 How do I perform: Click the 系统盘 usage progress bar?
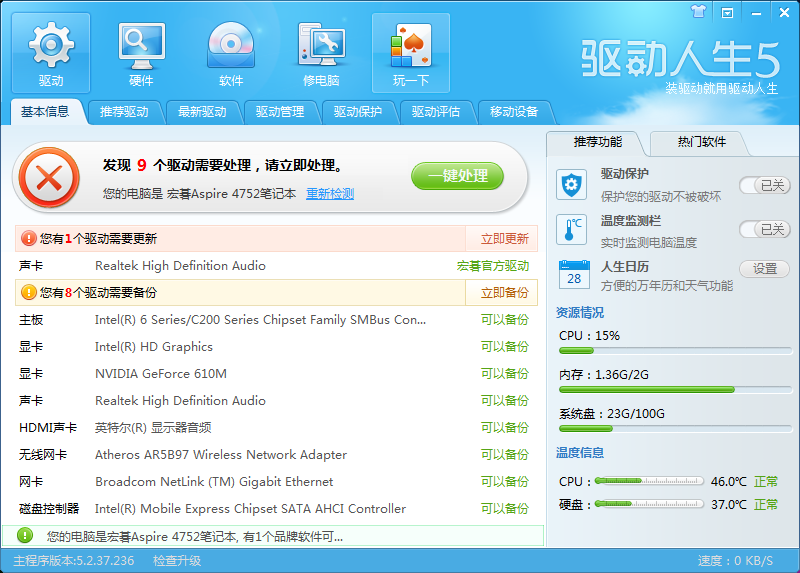click(x=675, y=429)
